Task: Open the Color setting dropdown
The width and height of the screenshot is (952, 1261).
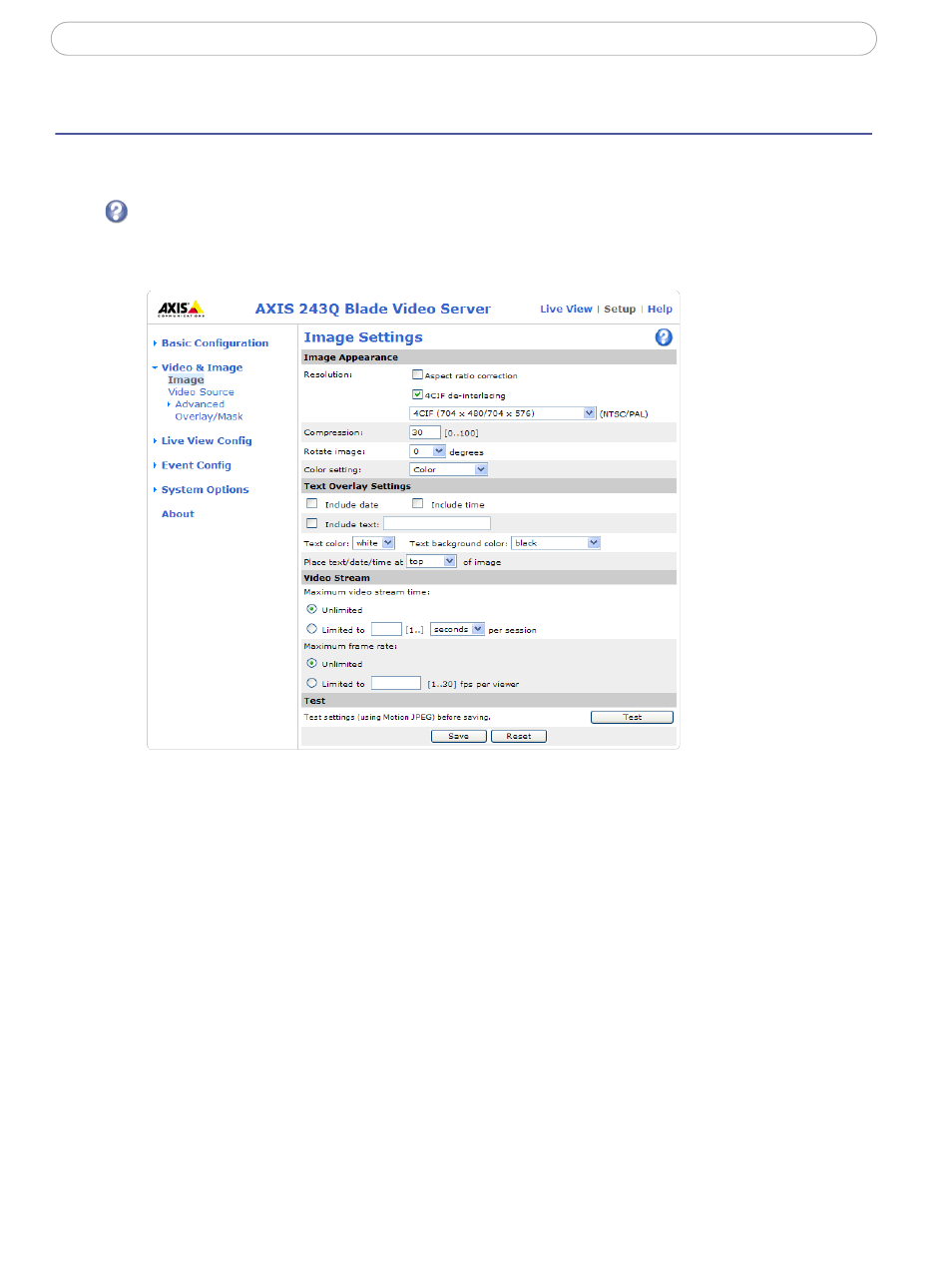Action: coord(449,469)
